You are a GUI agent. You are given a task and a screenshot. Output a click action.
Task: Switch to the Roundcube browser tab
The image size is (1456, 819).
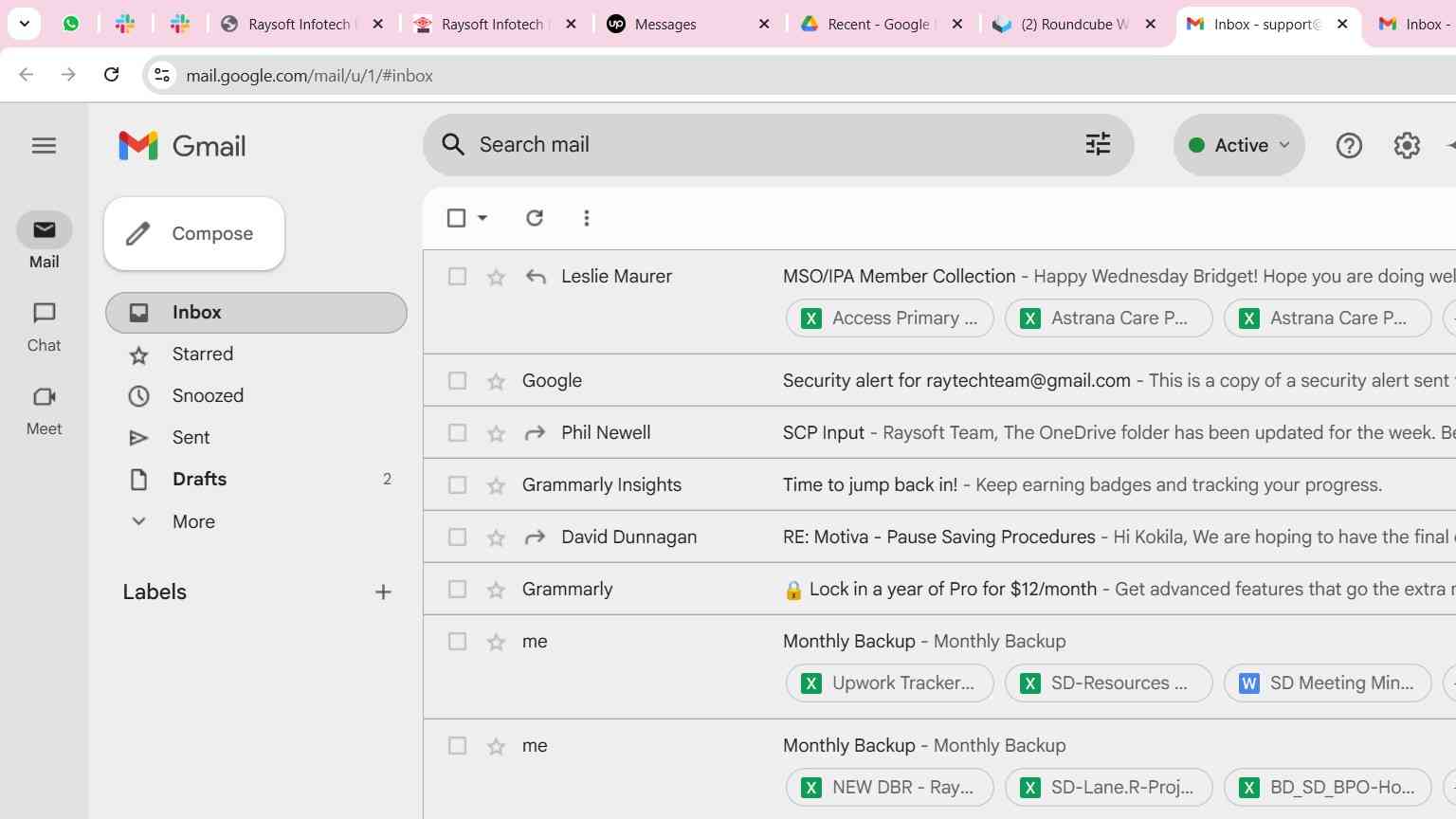pyautogui.click(x=1073, y=24)
